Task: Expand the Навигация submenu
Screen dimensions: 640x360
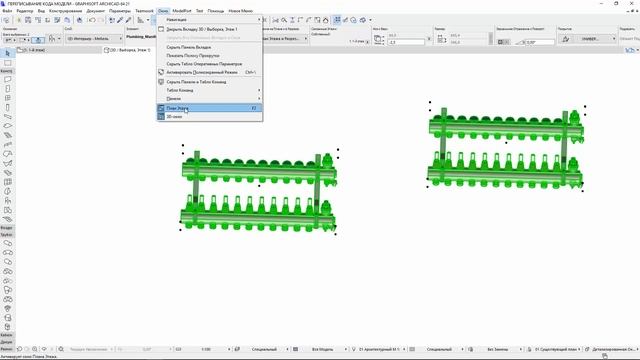Action: (x=209, y=20)
